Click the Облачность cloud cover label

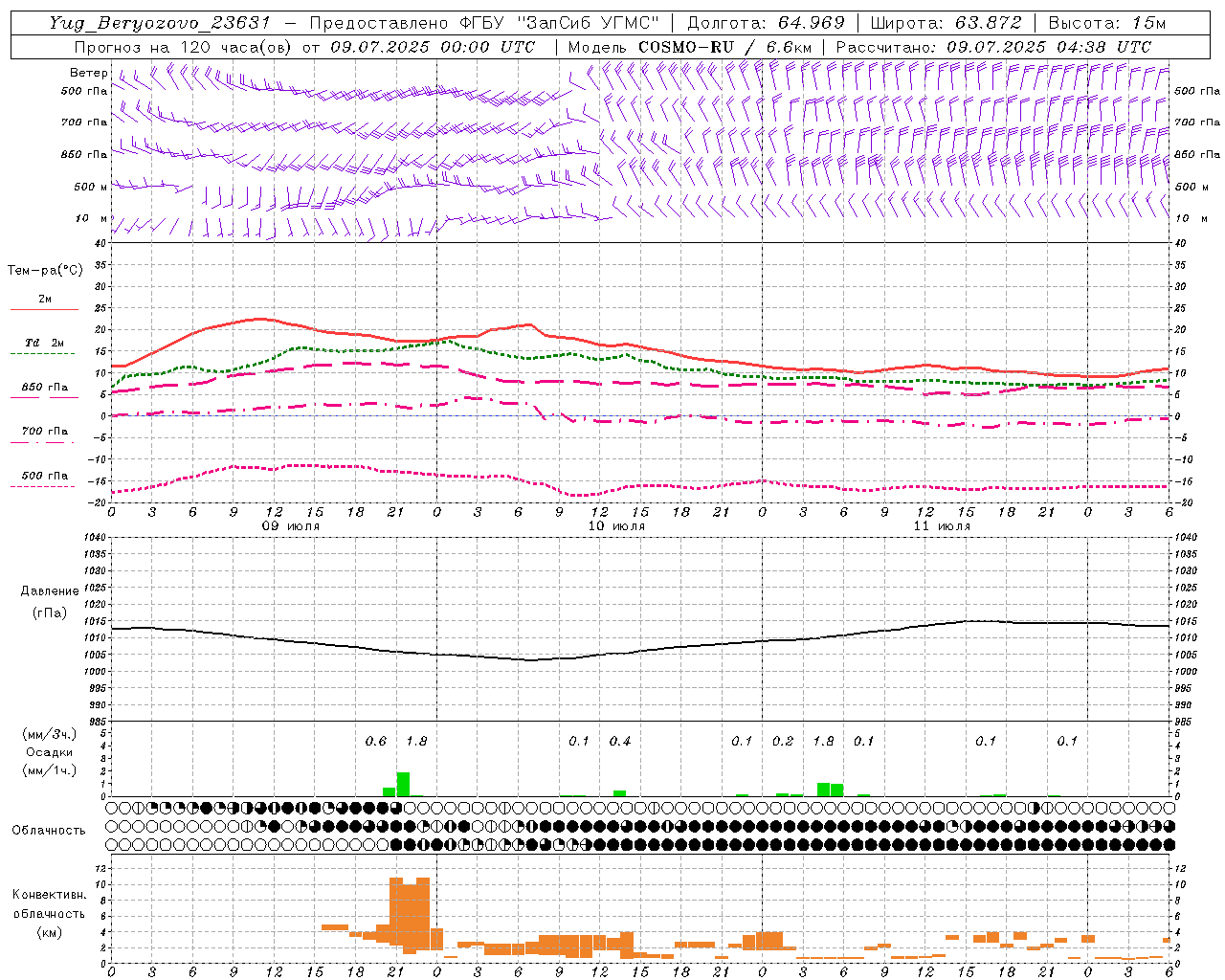[49, 831]
